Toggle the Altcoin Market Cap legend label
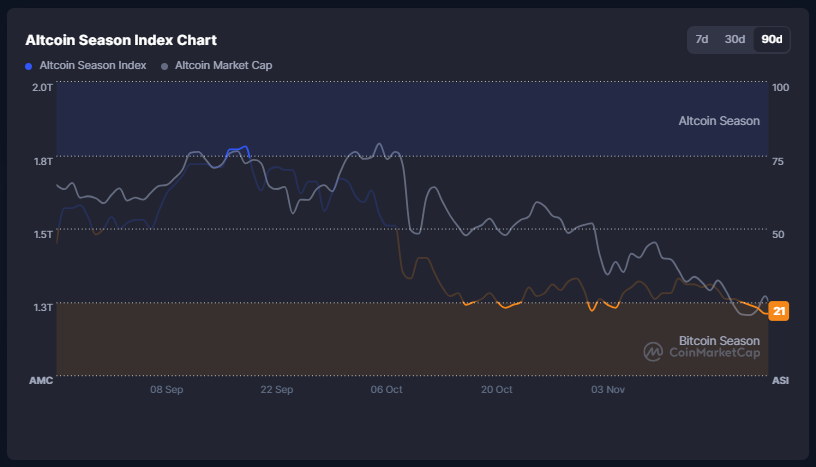 223,65
